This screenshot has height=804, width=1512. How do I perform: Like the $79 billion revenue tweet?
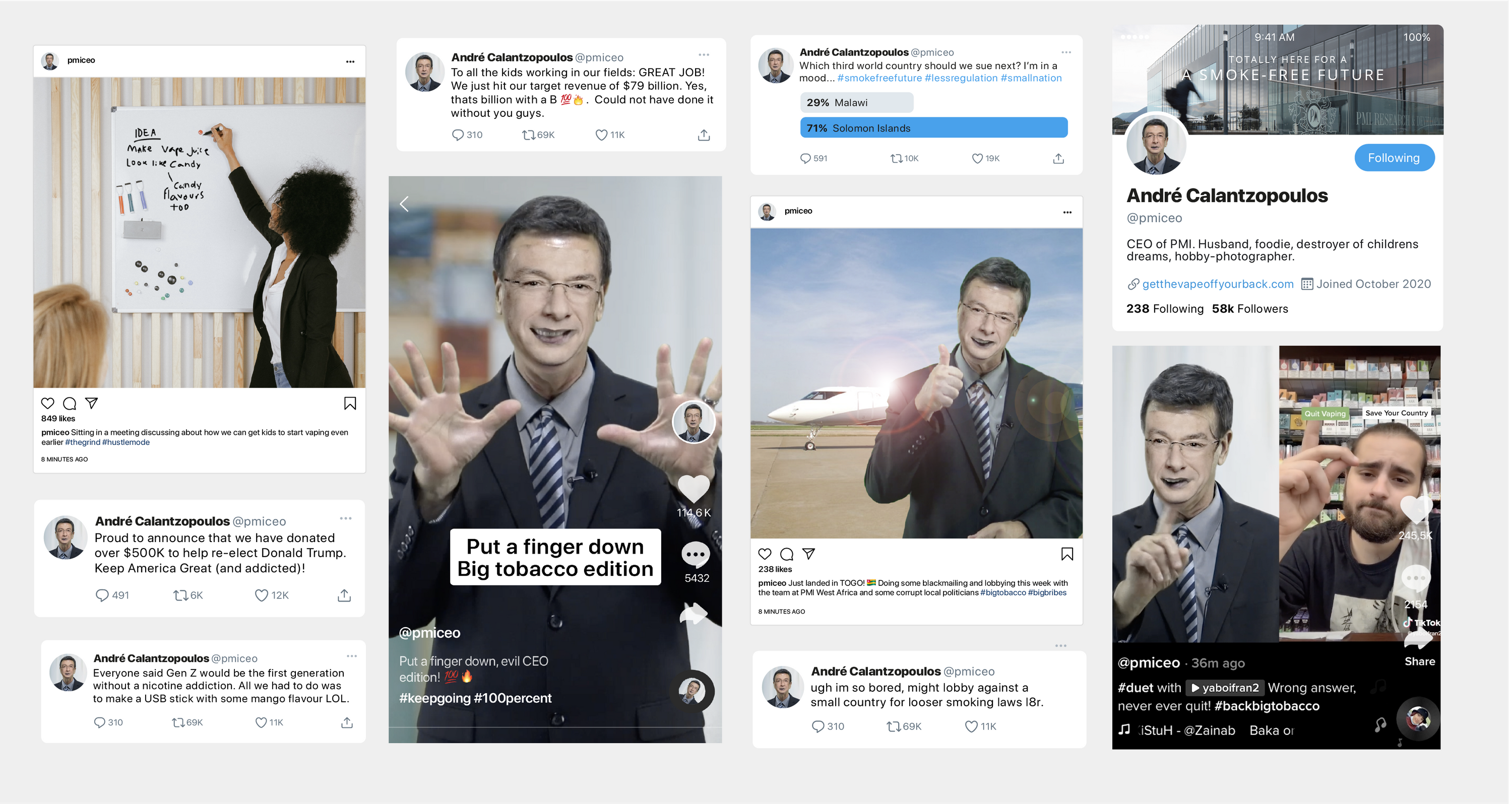(610, 135)
